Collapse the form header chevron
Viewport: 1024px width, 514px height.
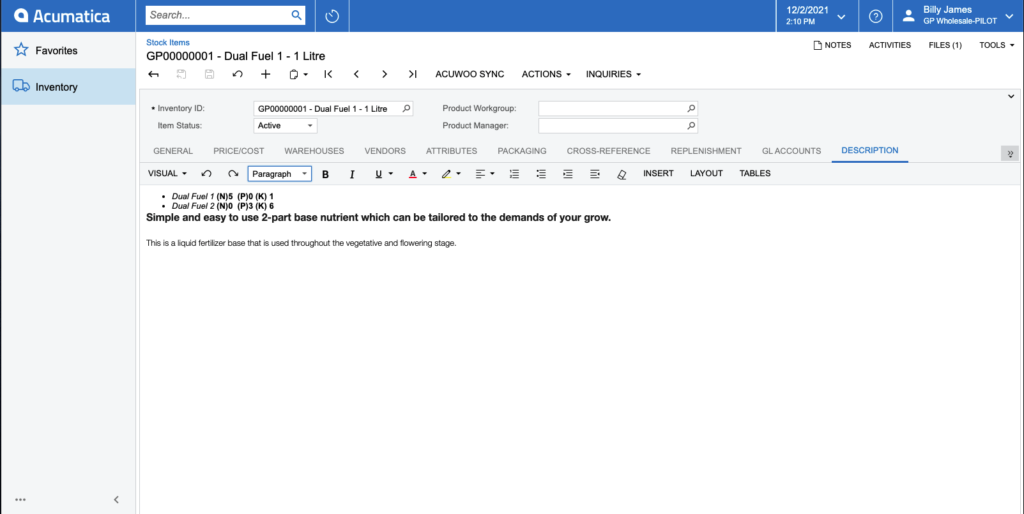pos(1011,97)
